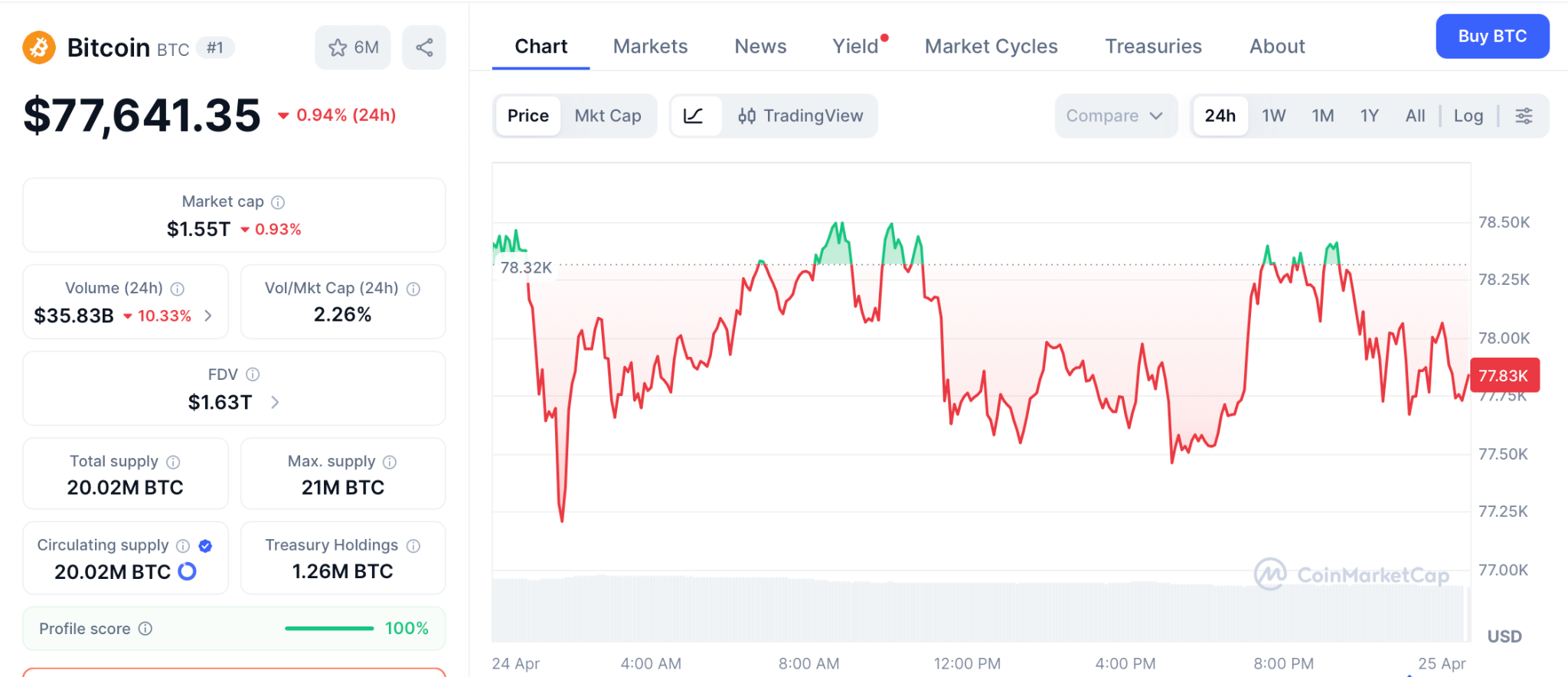Image resolution: width=1568 pixels, height=677 pixels.
Task: Click the Profile score progress bar
Action: click(329, 629)
